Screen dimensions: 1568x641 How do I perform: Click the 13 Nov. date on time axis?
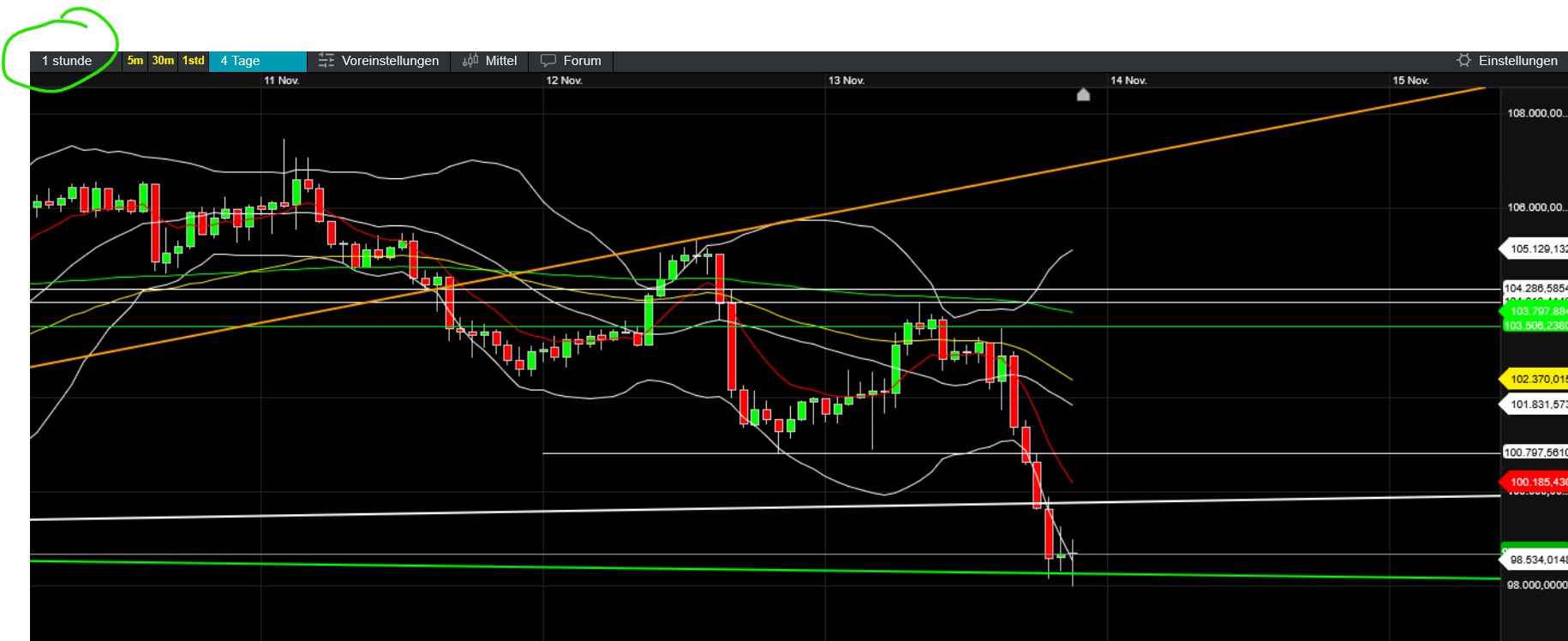pyautogui.click(x=846, y=81)
